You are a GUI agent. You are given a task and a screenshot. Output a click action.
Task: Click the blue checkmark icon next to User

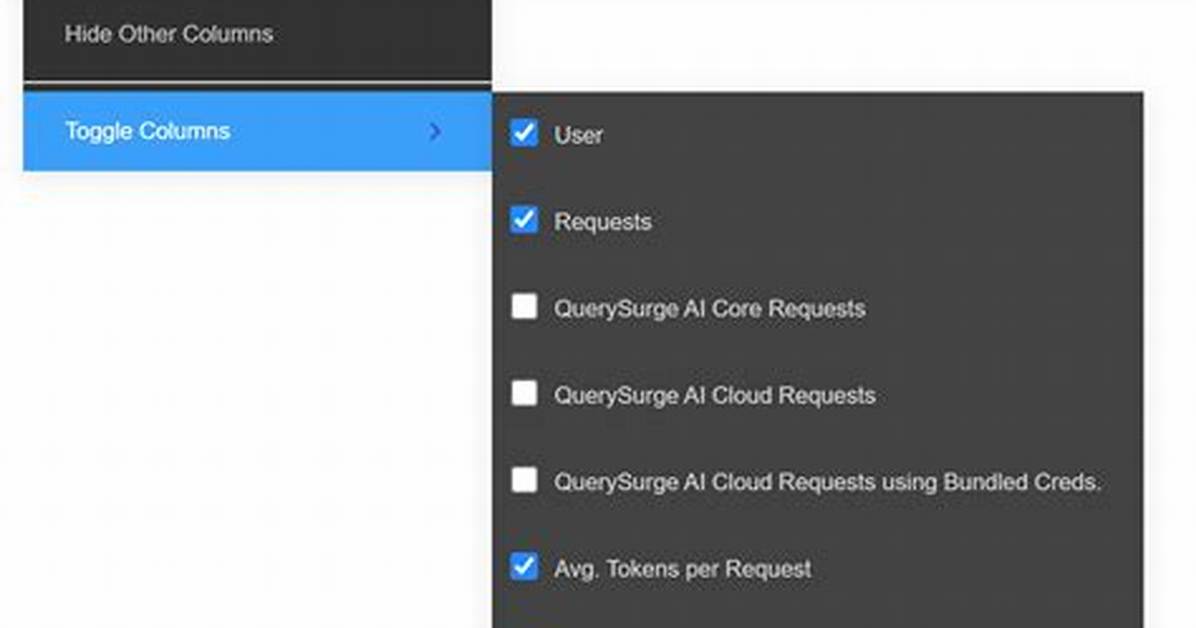tap(524, 133)
